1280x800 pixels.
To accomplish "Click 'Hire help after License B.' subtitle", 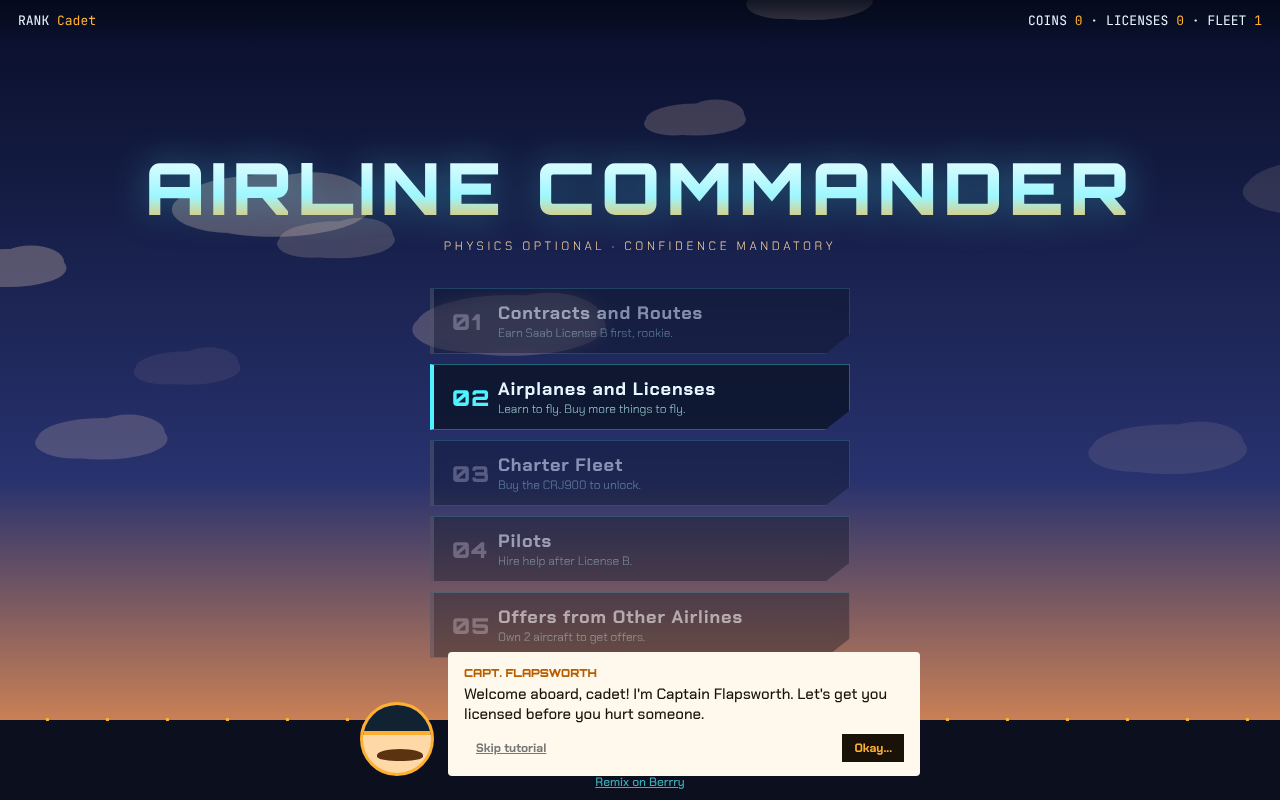I will pos(565,561).
